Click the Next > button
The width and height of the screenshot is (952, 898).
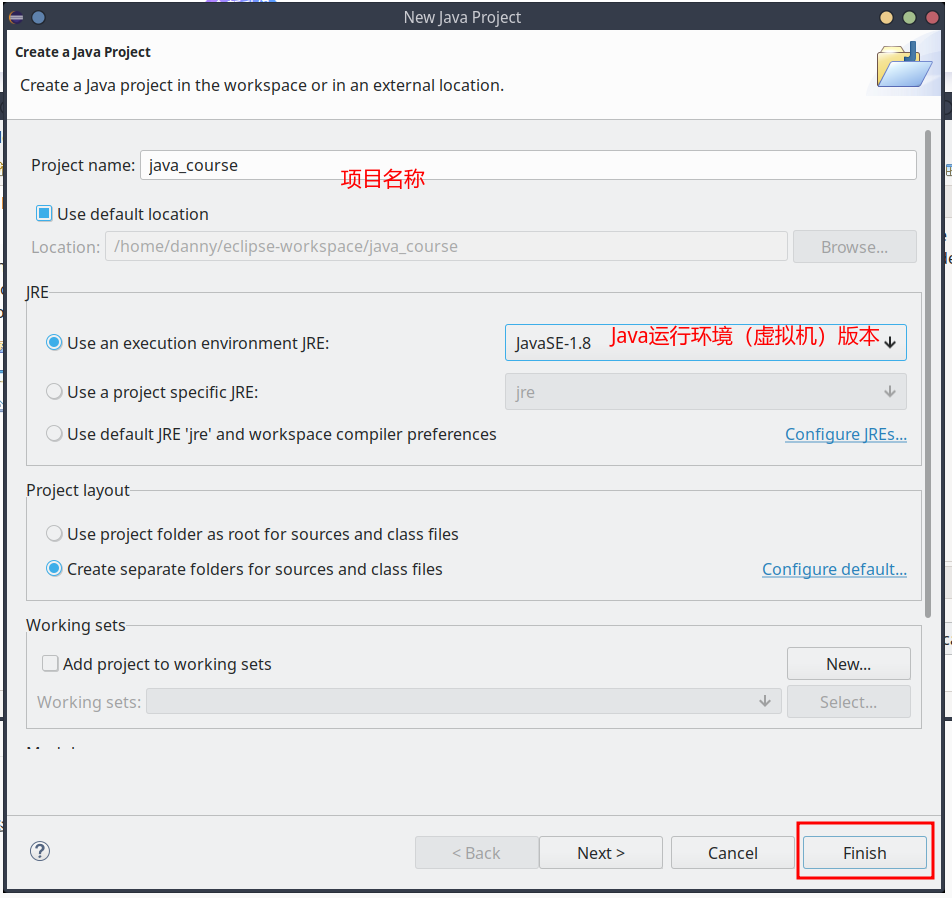tap(600, 853)
